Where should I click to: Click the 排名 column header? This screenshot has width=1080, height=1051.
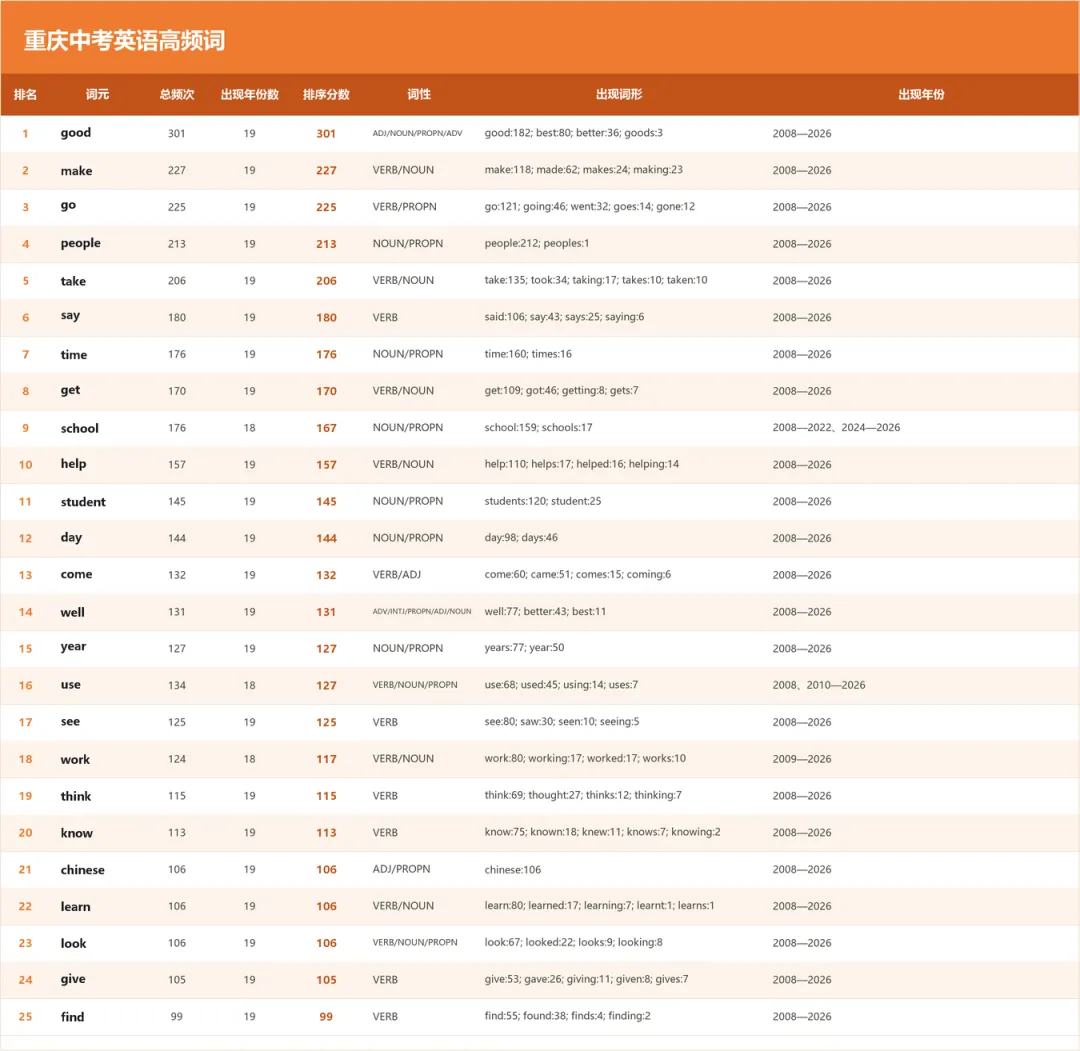(x=25, y=94)
